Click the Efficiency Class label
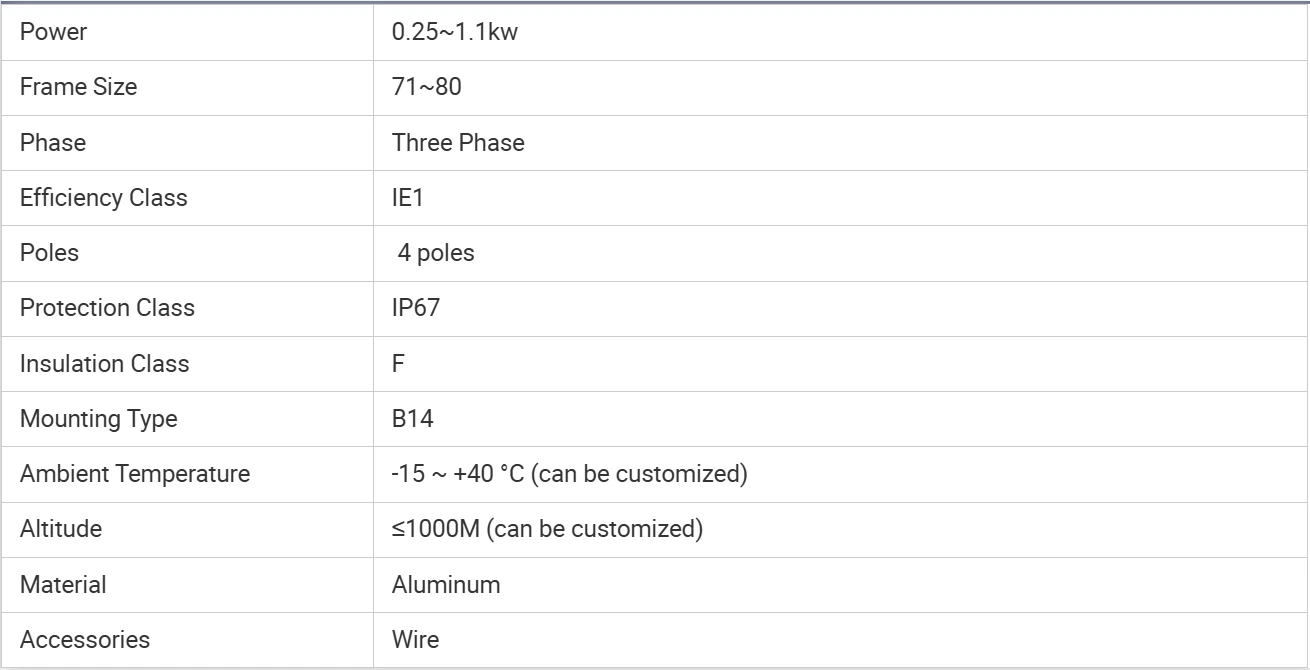Image resolution: width=1310 pixels, height=670 pixels. pyautogui.click(x=104, y=198)
